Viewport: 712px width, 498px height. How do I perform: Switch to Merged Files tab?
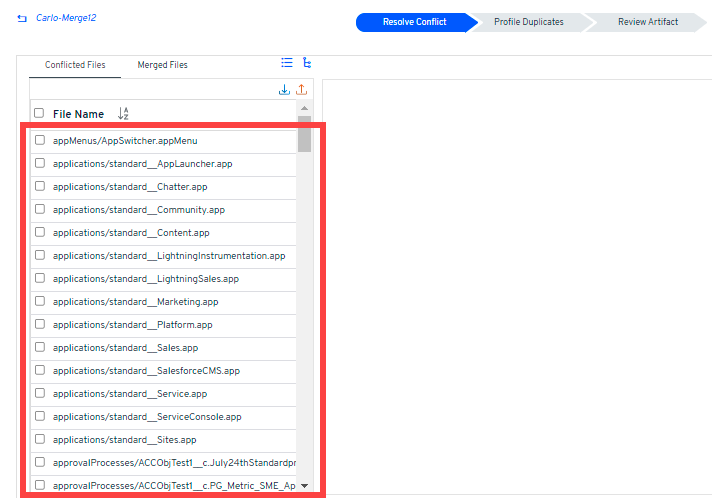pyautogui.click(x=162, y=65)
